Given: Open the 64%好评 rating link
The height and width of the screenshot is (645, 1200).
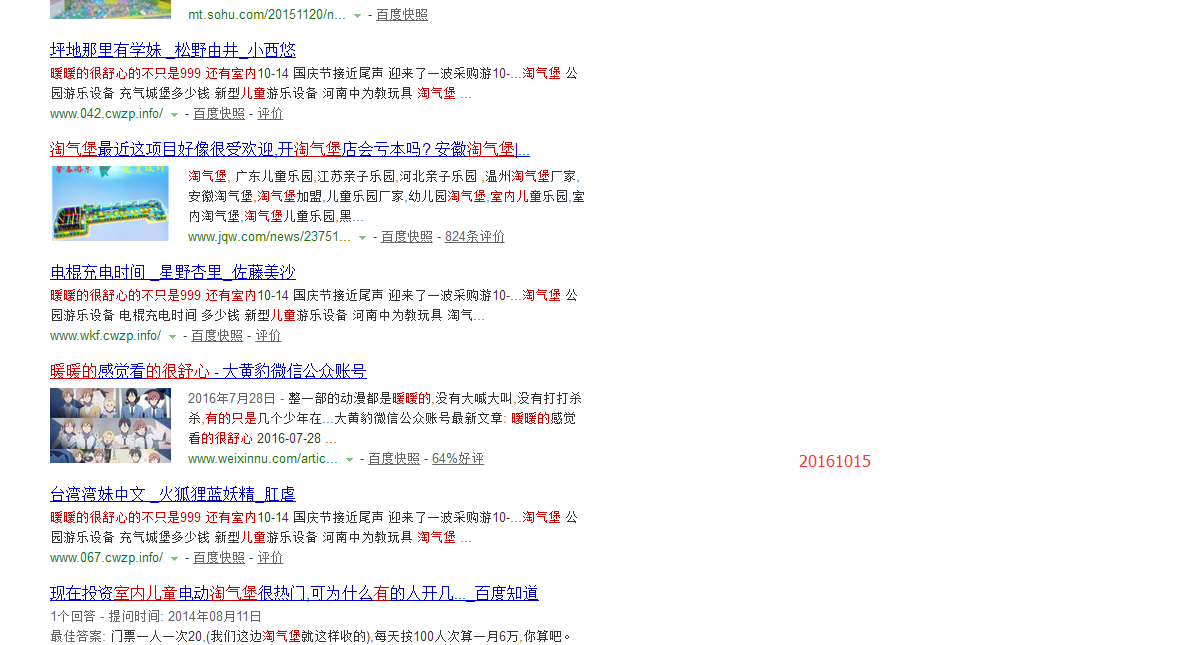Looking at the screenshot, I should [x=458, y=459].
